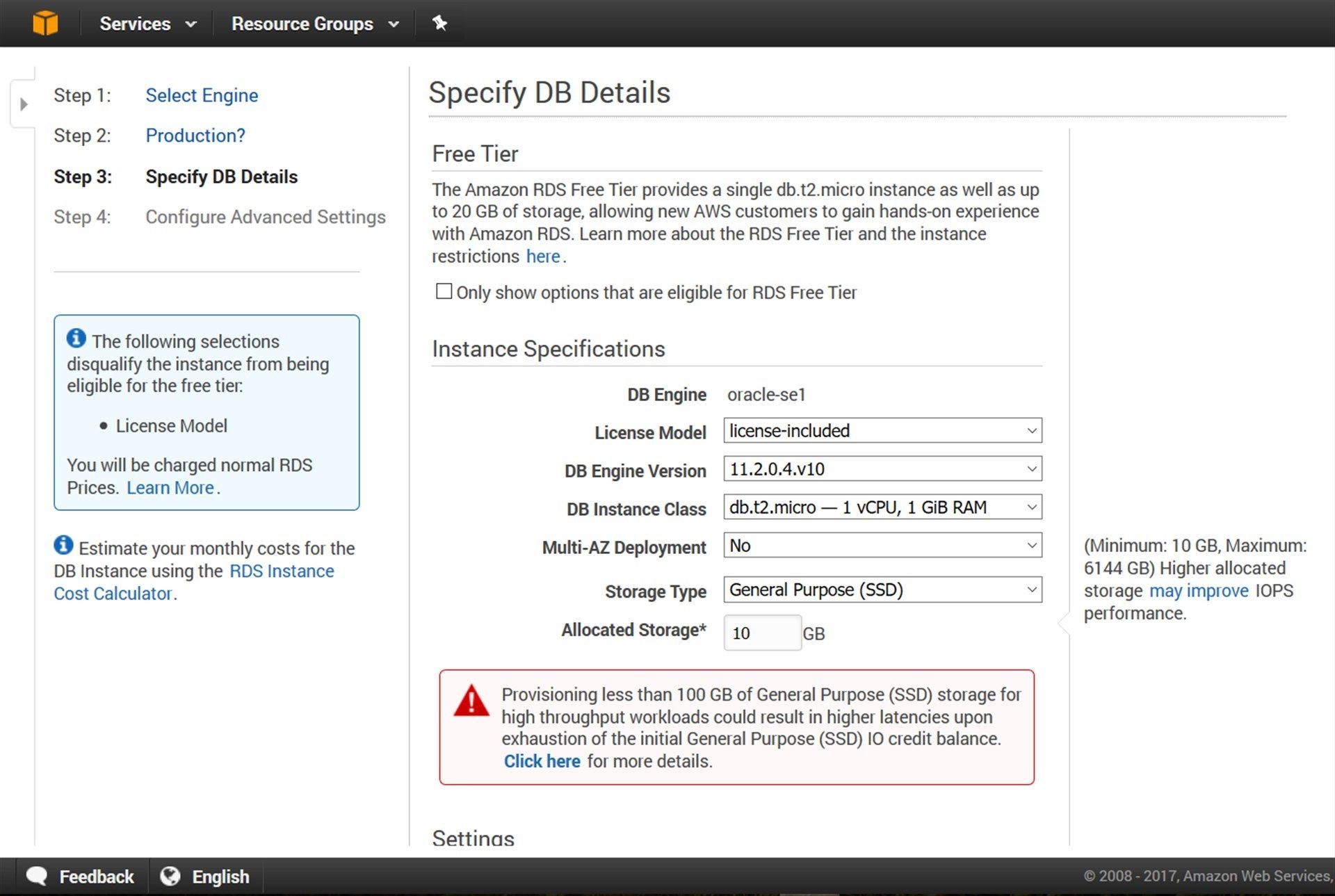Viewport: 1335px width, 896px height.
Task: Click the License Model bullet item
Action: (171, 426)
